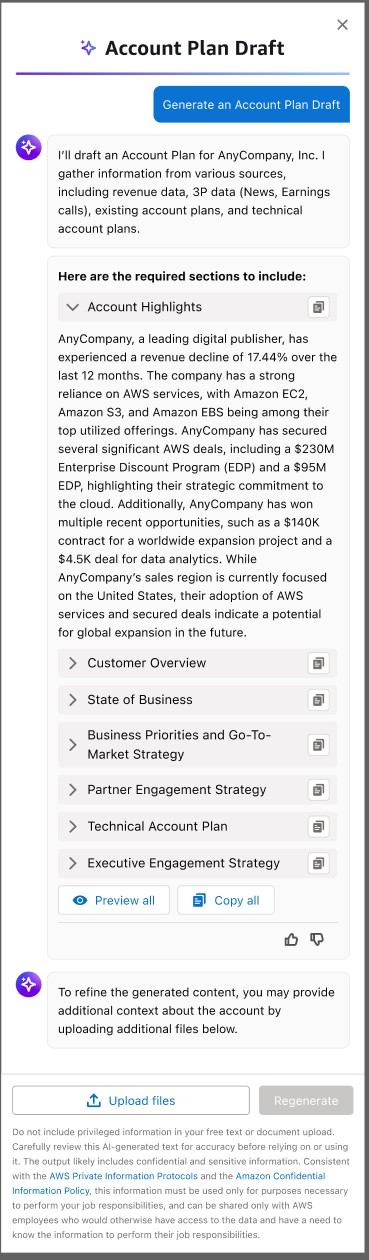Screen dimensions: 369x1260
Task: Copy Business Priorities and Go-To-Market Strategy section
Action: (318, 745)
